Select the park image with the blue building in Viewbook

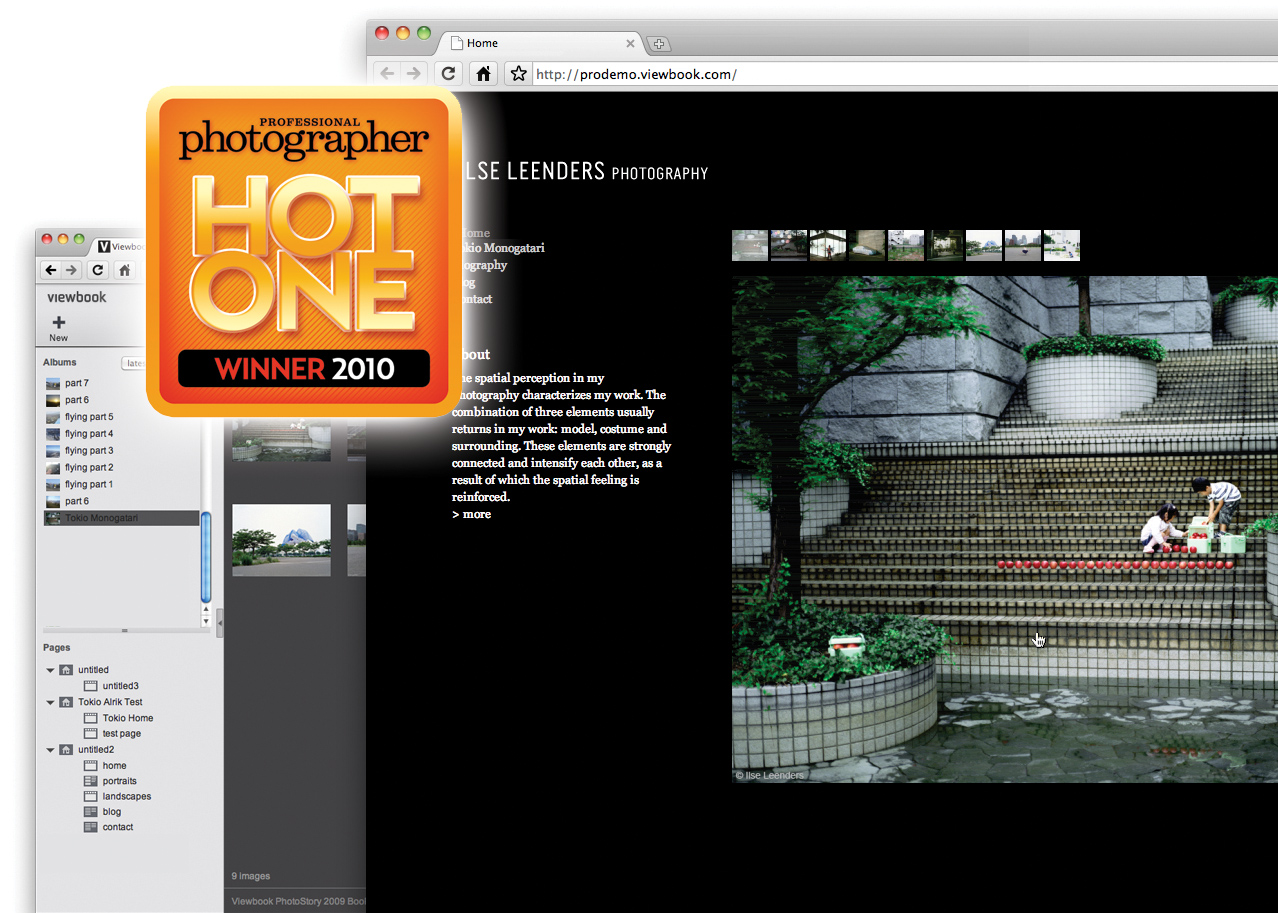(x=281, y=540)
